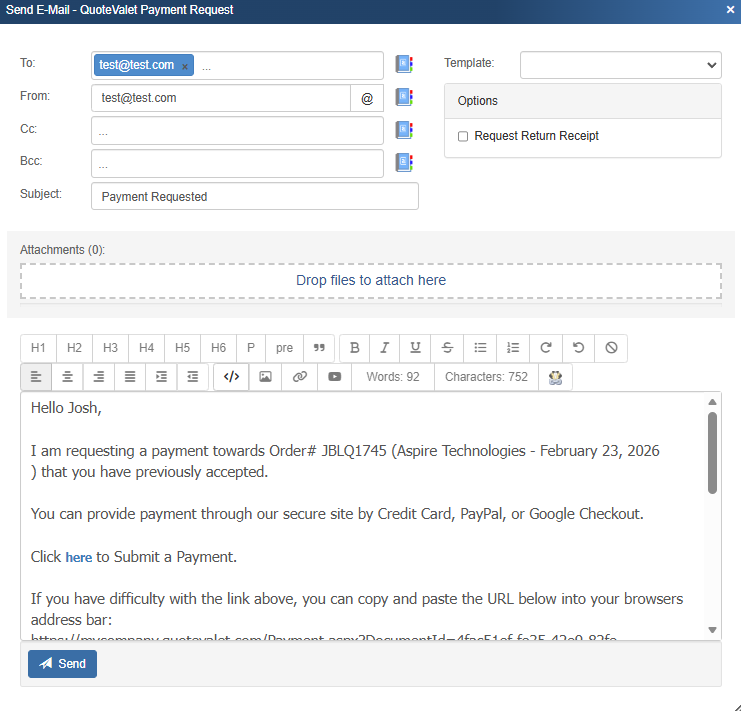Apply italic formatting in editor

click(x=385, y=348)
